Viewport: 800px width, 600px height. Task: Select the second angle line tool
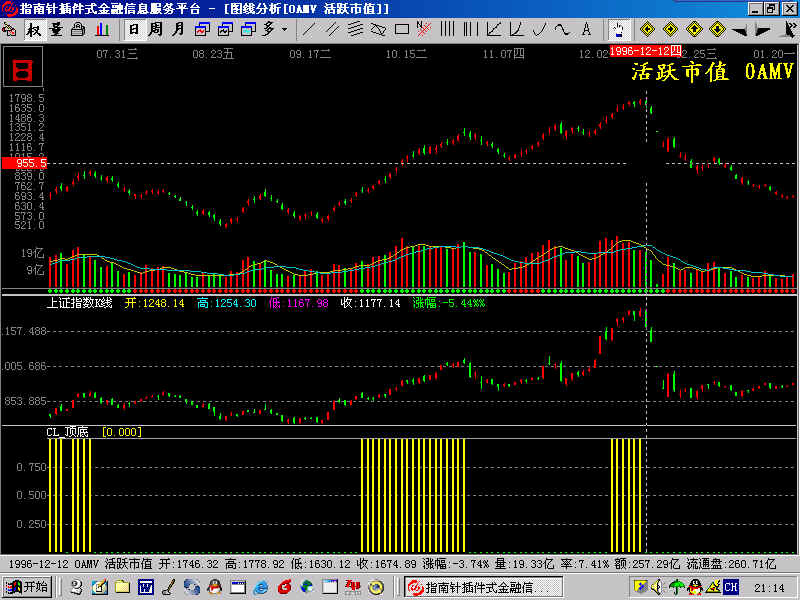tap(517, 30)
